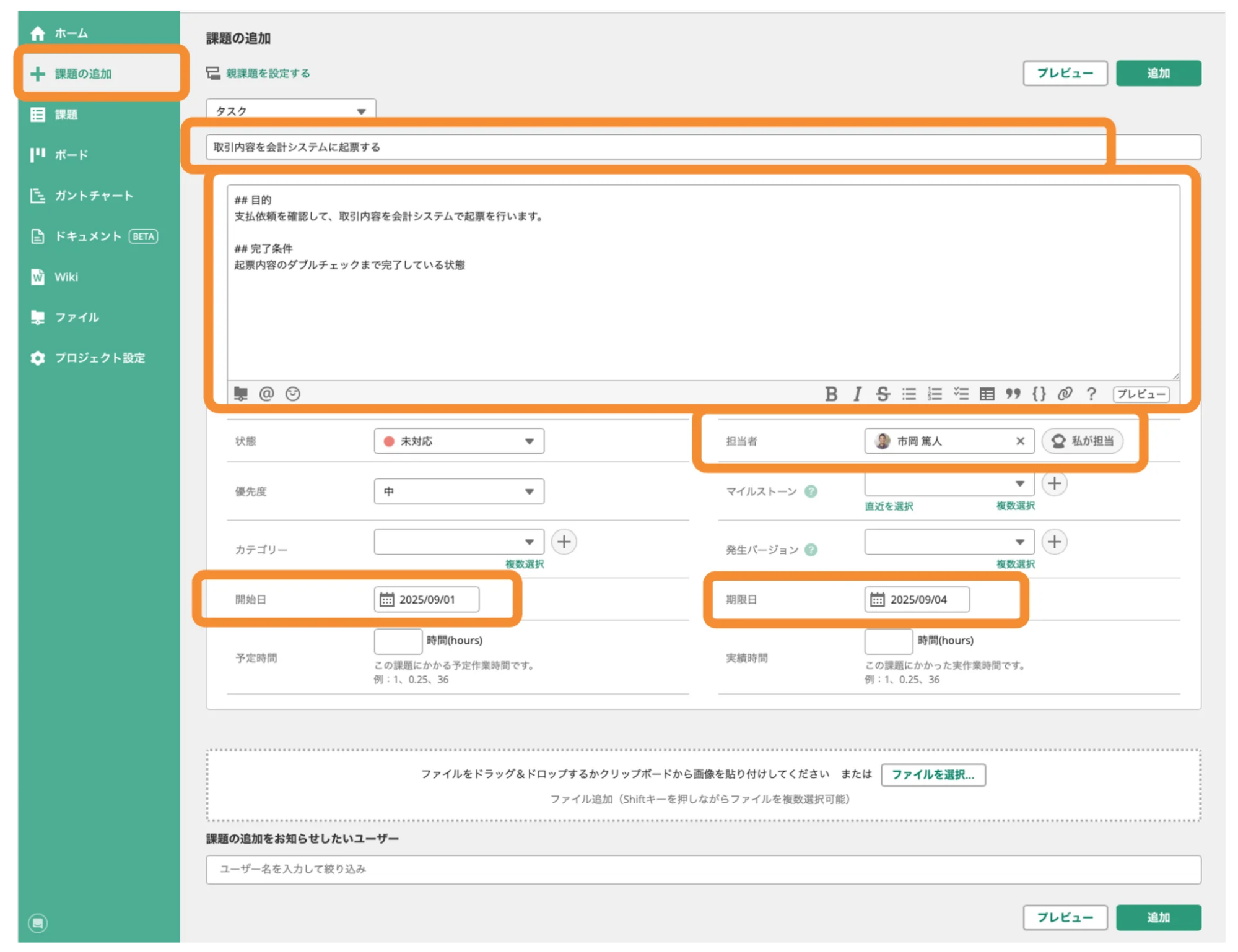Toggle italic formatting in editor
The width and height of the screenshot is (1238, 952).
point(857,394)
